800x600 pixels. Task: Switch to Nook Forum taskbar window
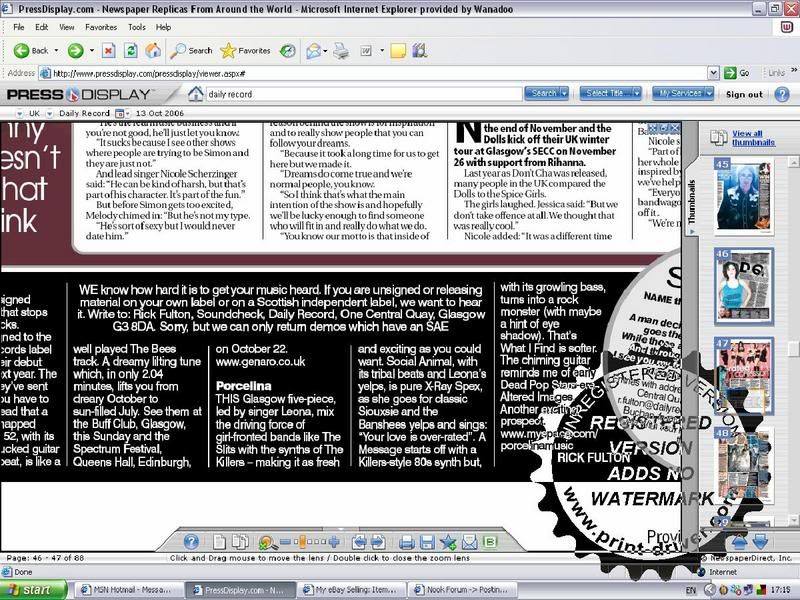(x=463, y=590)
